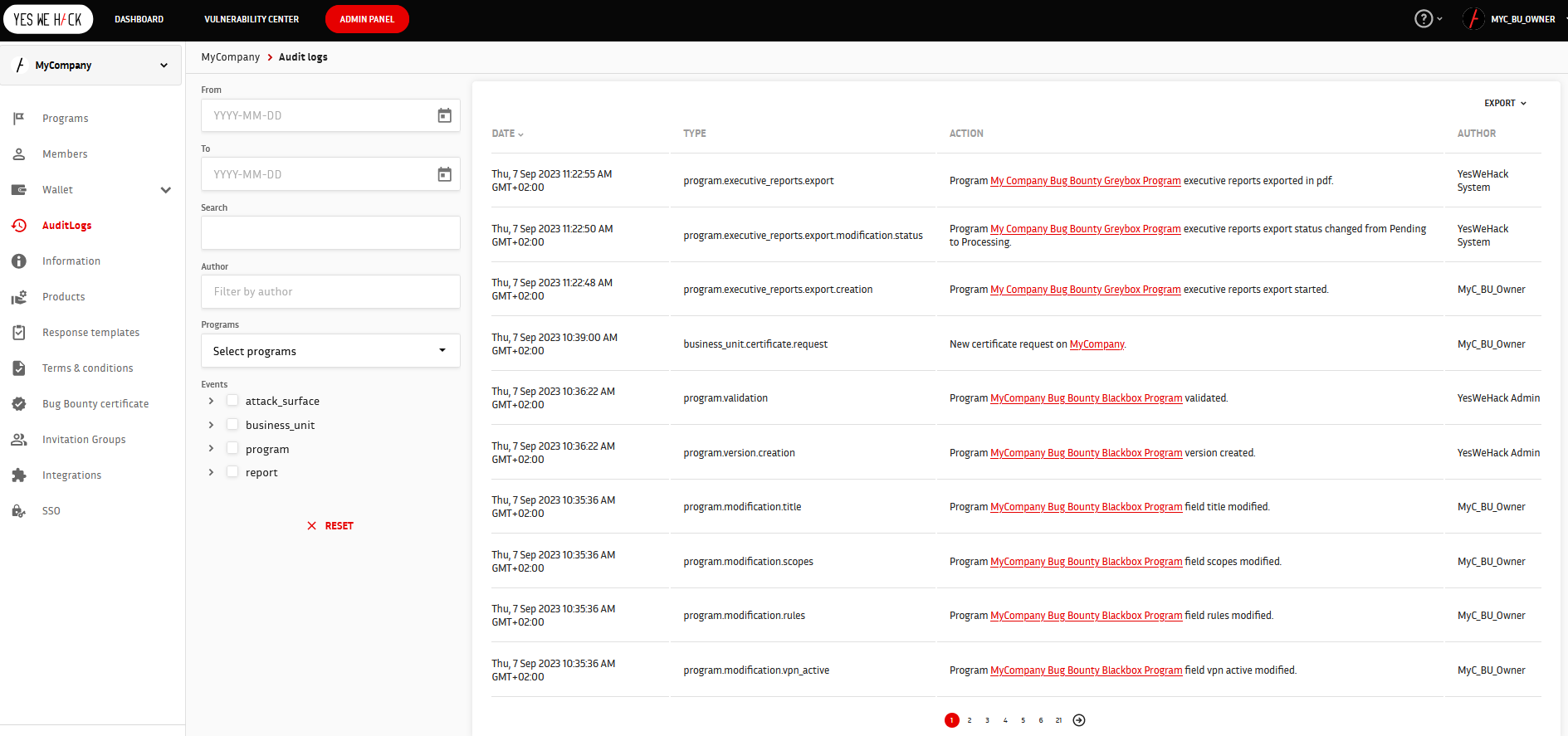Open Blackbox Program link in validated row
The height and width of the screenshot is (736, 1568).
(x=1087, y=398)
